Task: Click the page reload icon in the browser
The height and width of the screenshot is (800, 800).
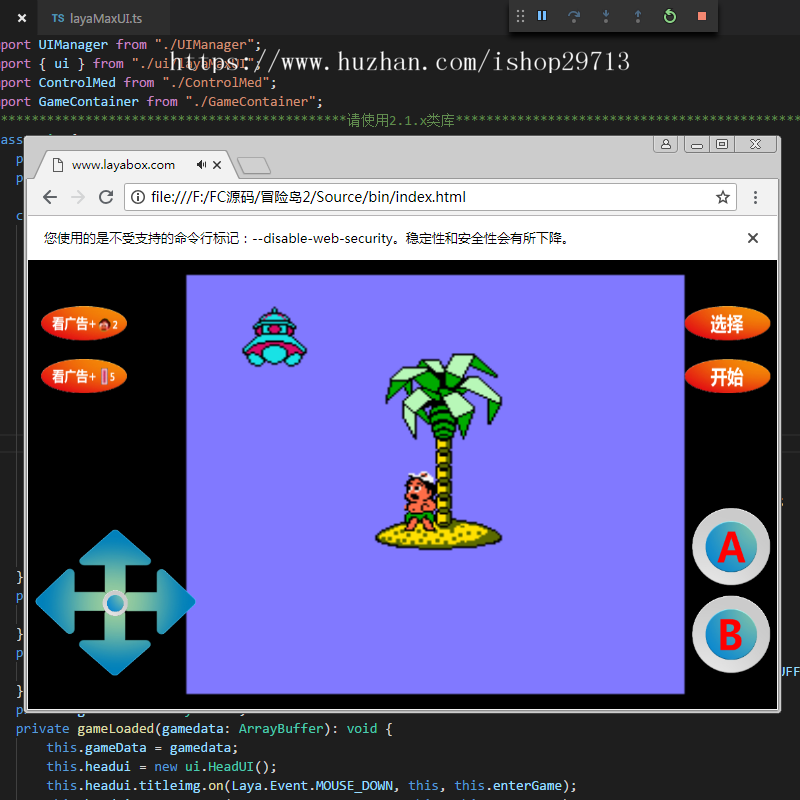Action: 106,197
